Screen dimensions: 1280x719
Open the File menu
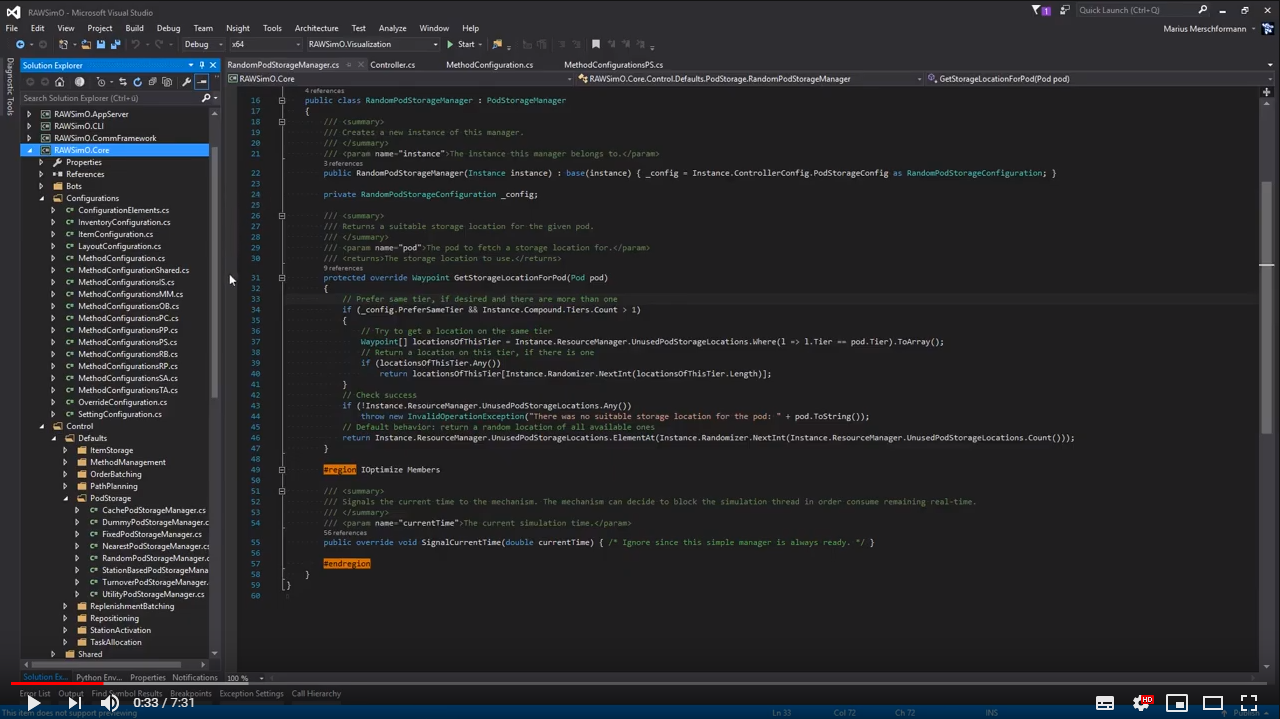[12, 28]
